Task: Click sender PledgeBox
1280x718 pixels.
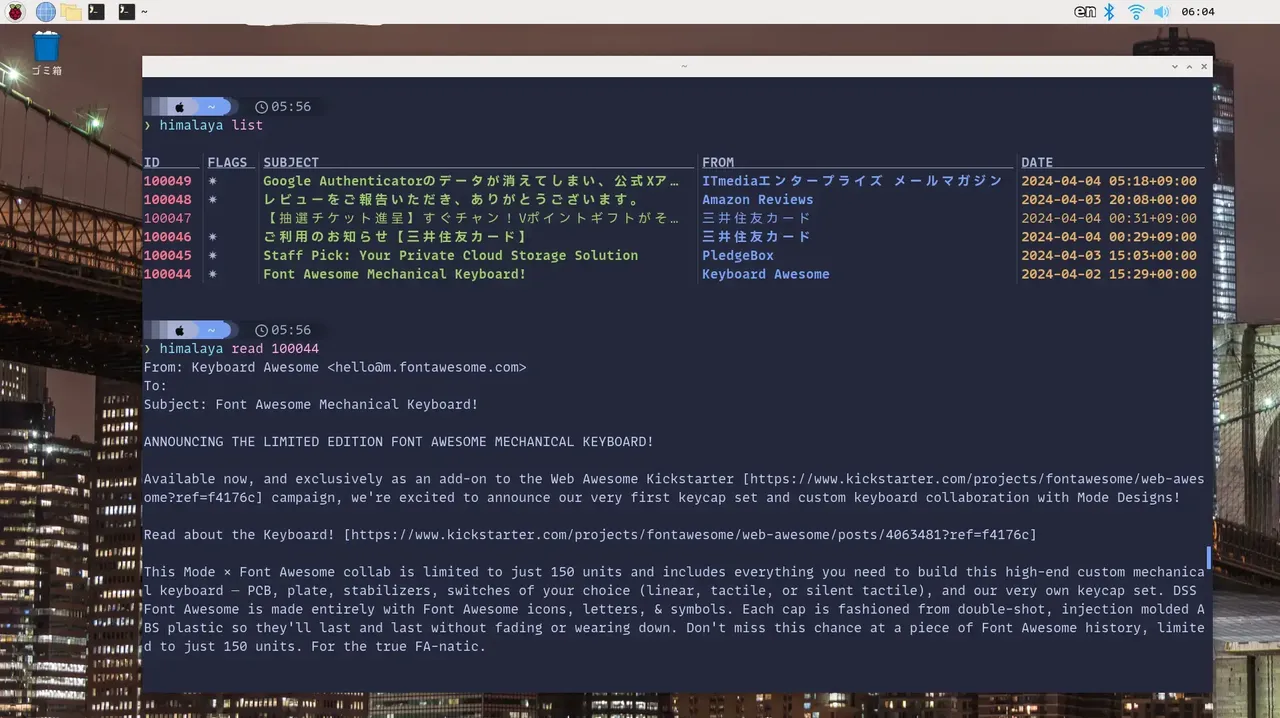Action: click(x=738, y=256)
